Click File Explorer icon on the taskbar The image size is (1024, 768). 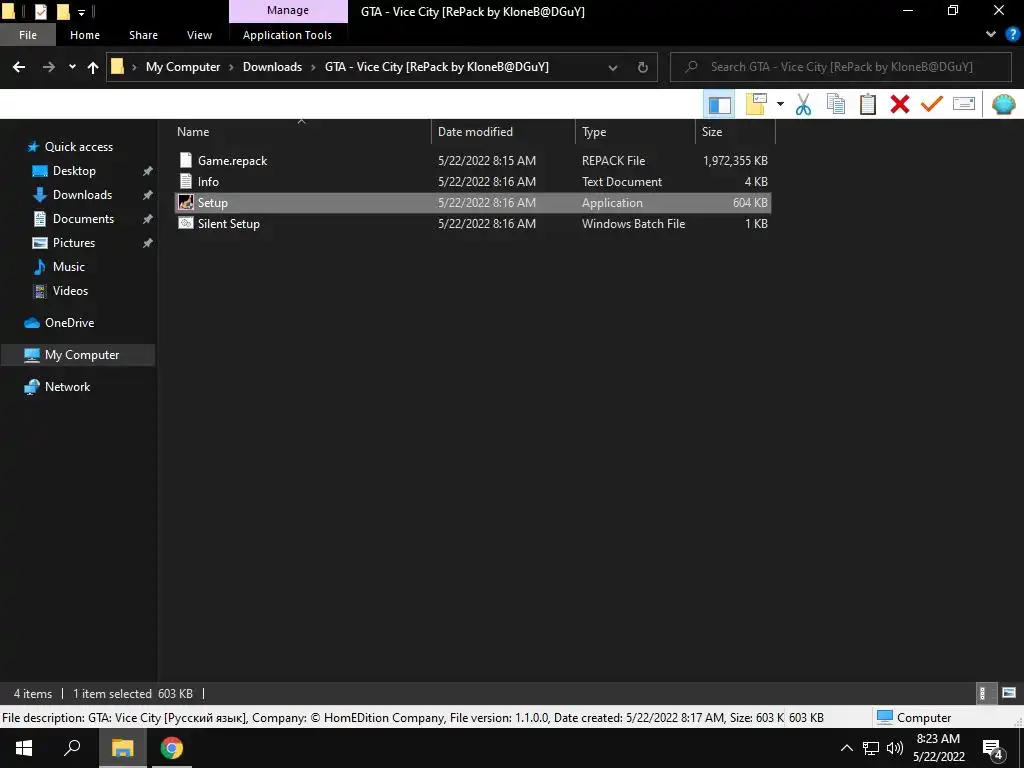pyautogui.click(x=122, y=748)
